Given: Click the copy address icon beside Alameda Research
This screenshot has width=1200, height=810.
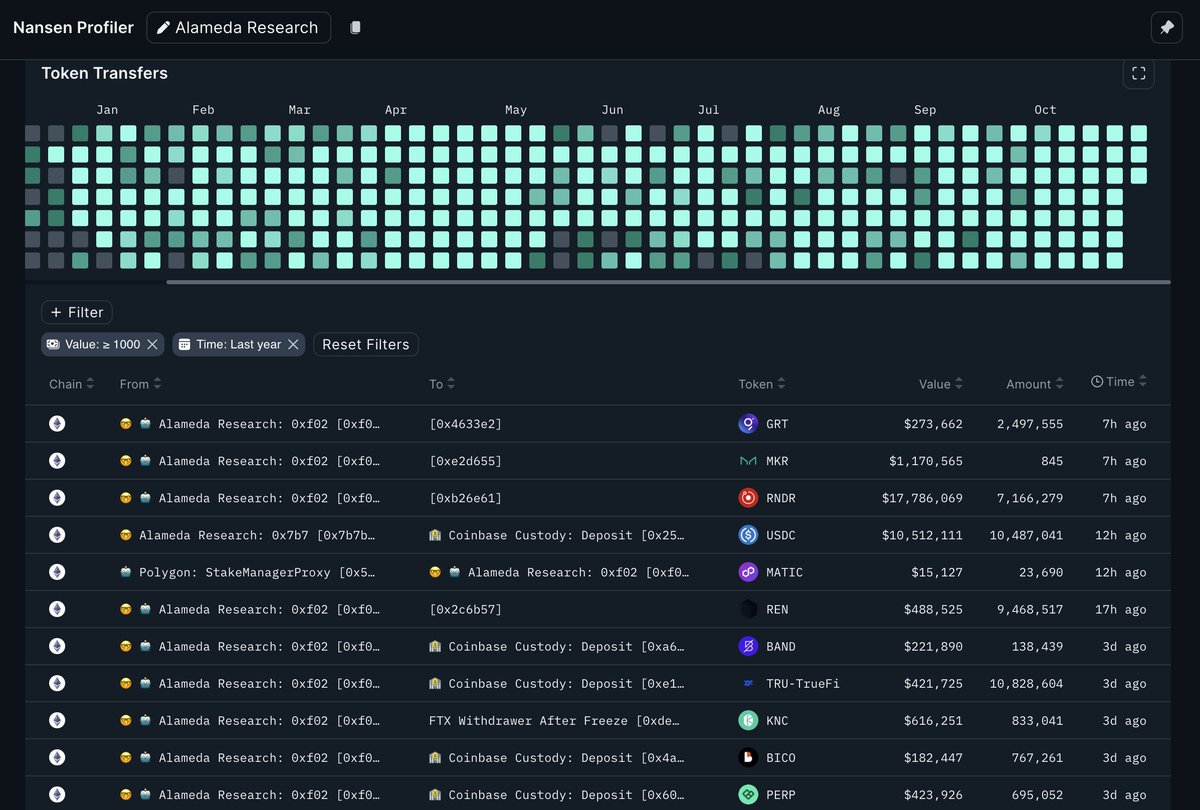Looking at the screenshot, I should pyautogui.click(x=355, y=28).
